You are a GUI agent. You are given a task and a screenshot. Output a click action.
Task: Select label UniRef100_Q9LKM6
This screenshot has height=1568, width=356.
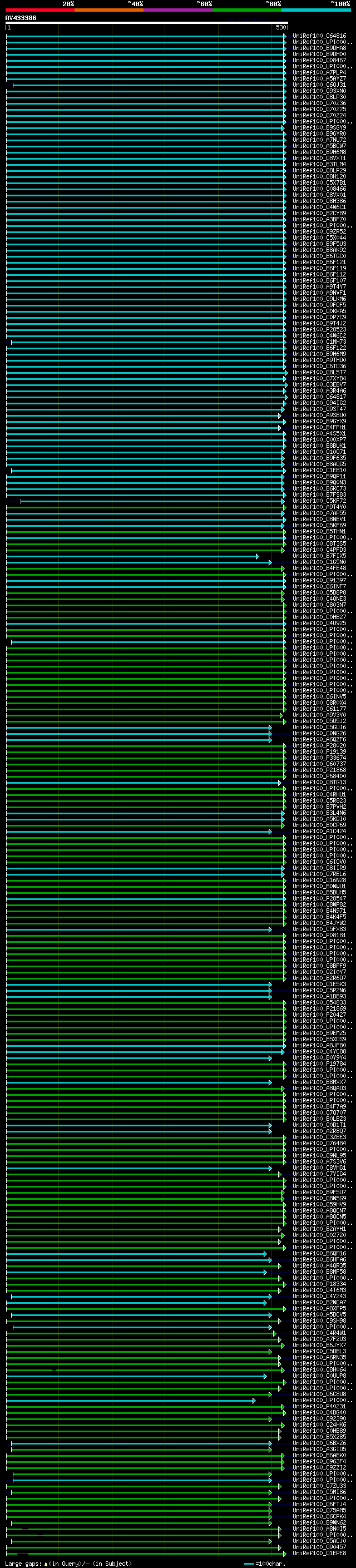(319, 299)
